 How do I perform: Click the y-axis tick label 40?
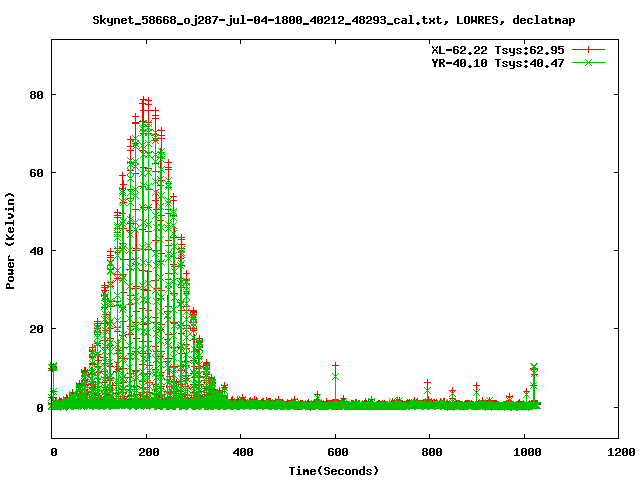36,251
